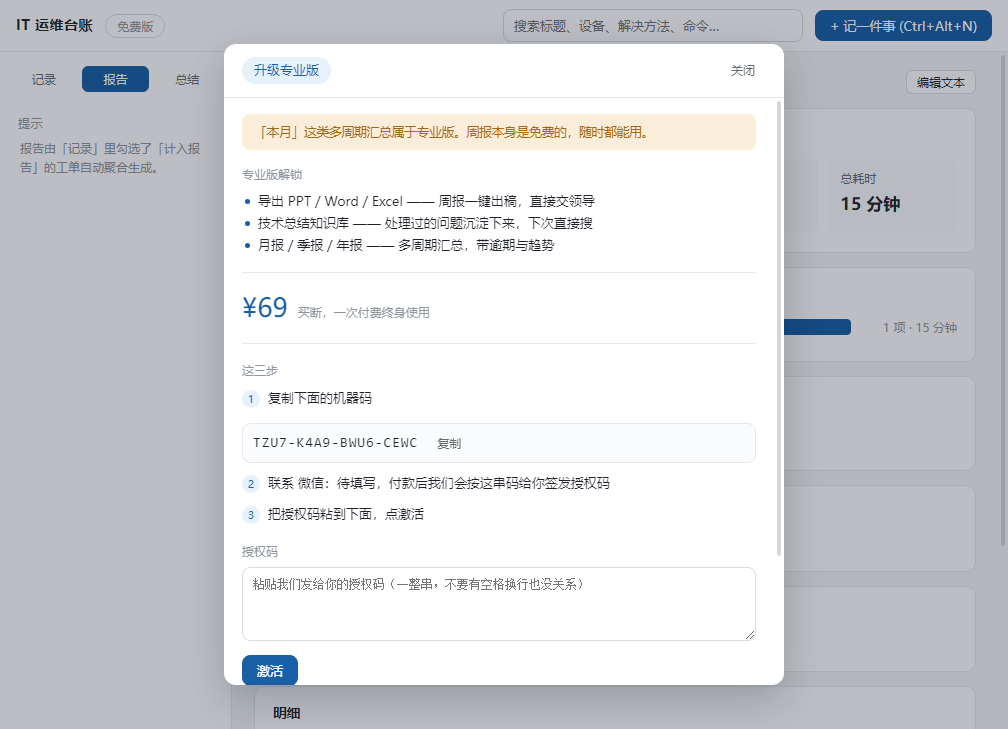Click the 明细 section heading
This screenshot has height=729, width=1008.
287,713
